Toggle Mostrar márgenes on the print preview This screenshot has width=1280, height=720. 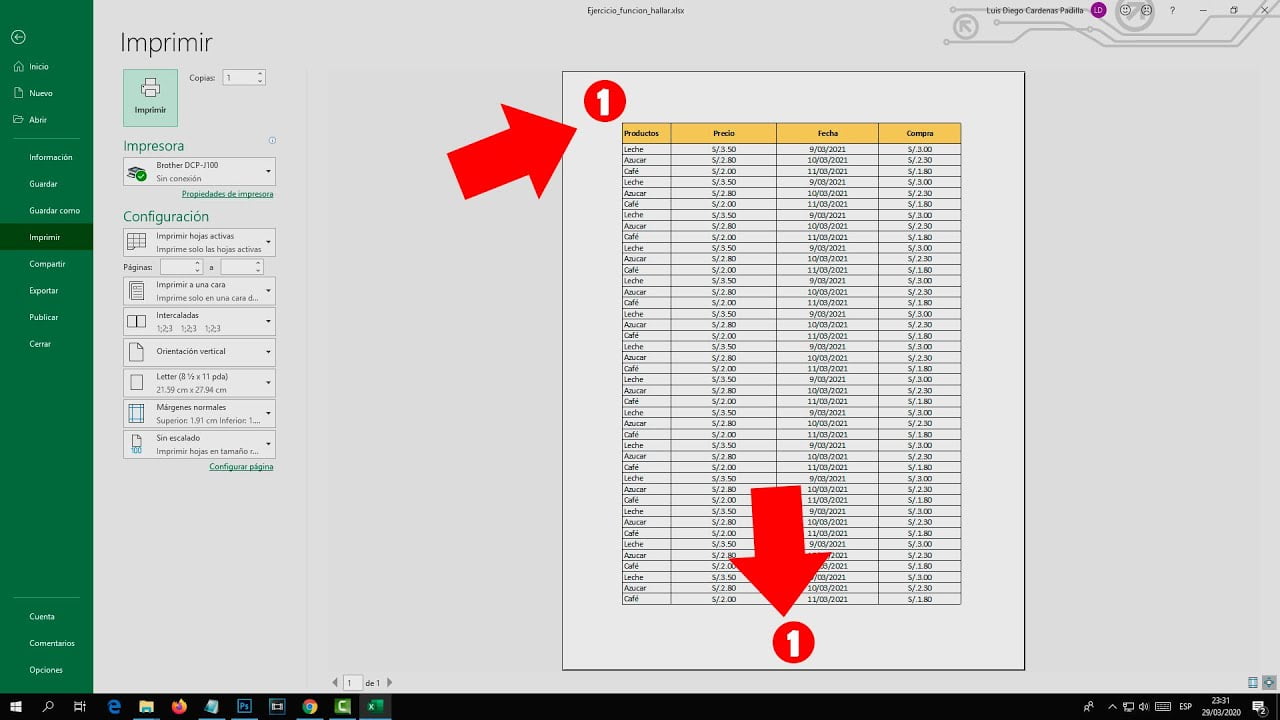point(1252,683)
